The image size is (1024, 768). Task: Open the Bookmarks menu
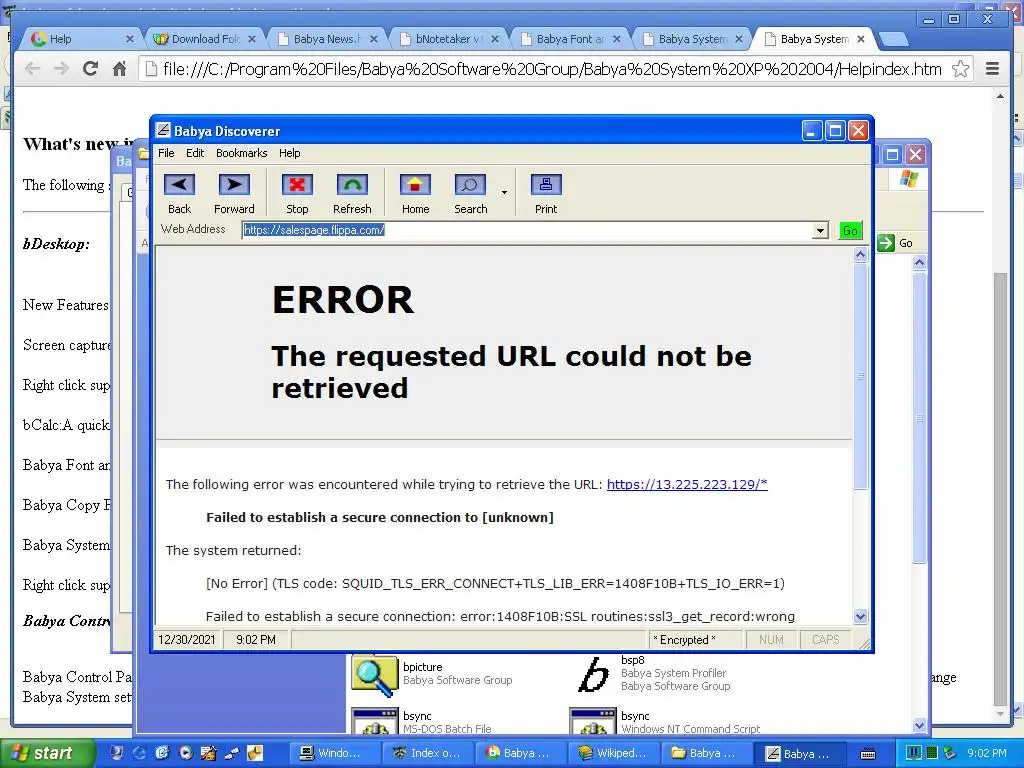pos(242,153)
